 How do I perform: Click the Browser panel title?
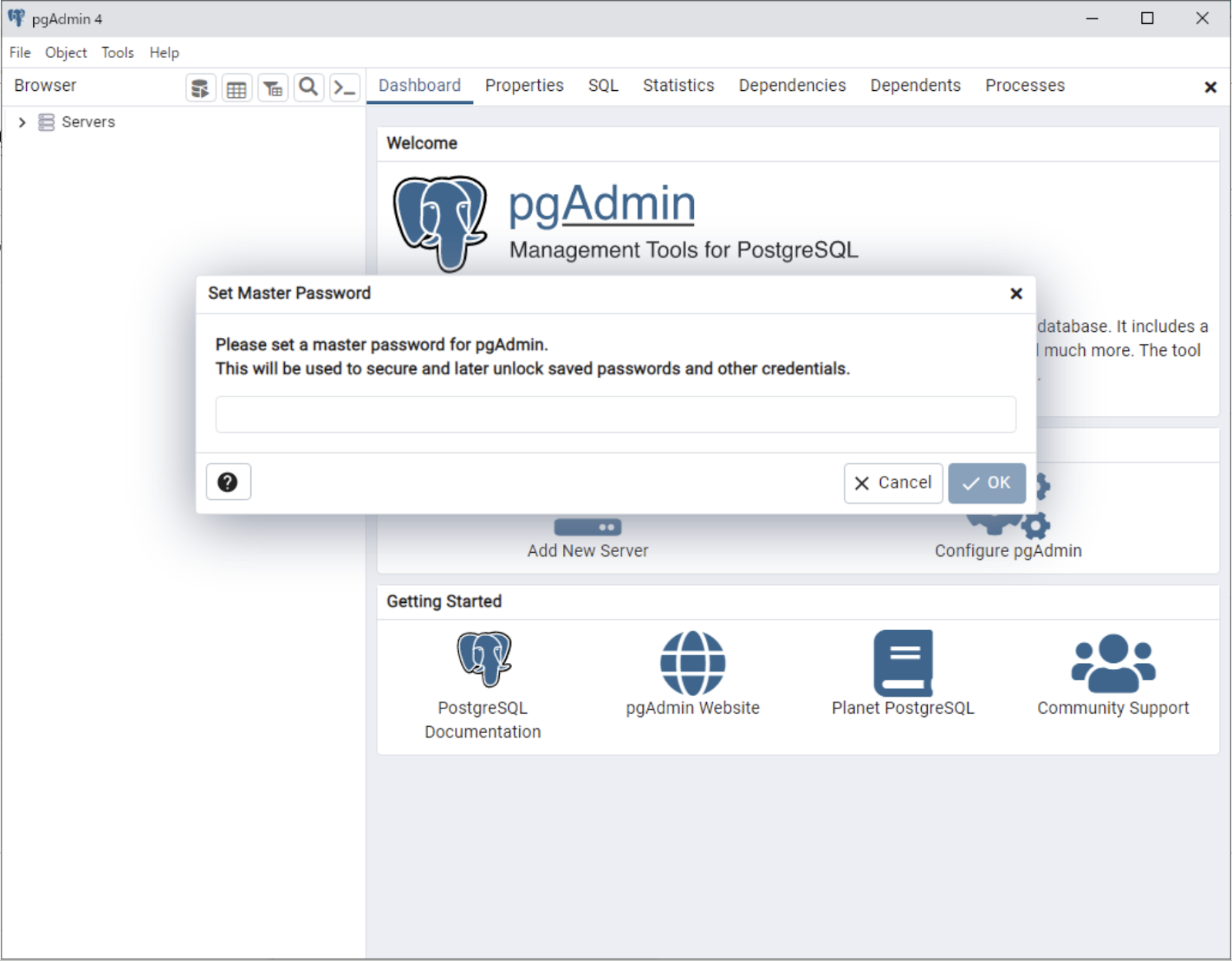(45, 85)
